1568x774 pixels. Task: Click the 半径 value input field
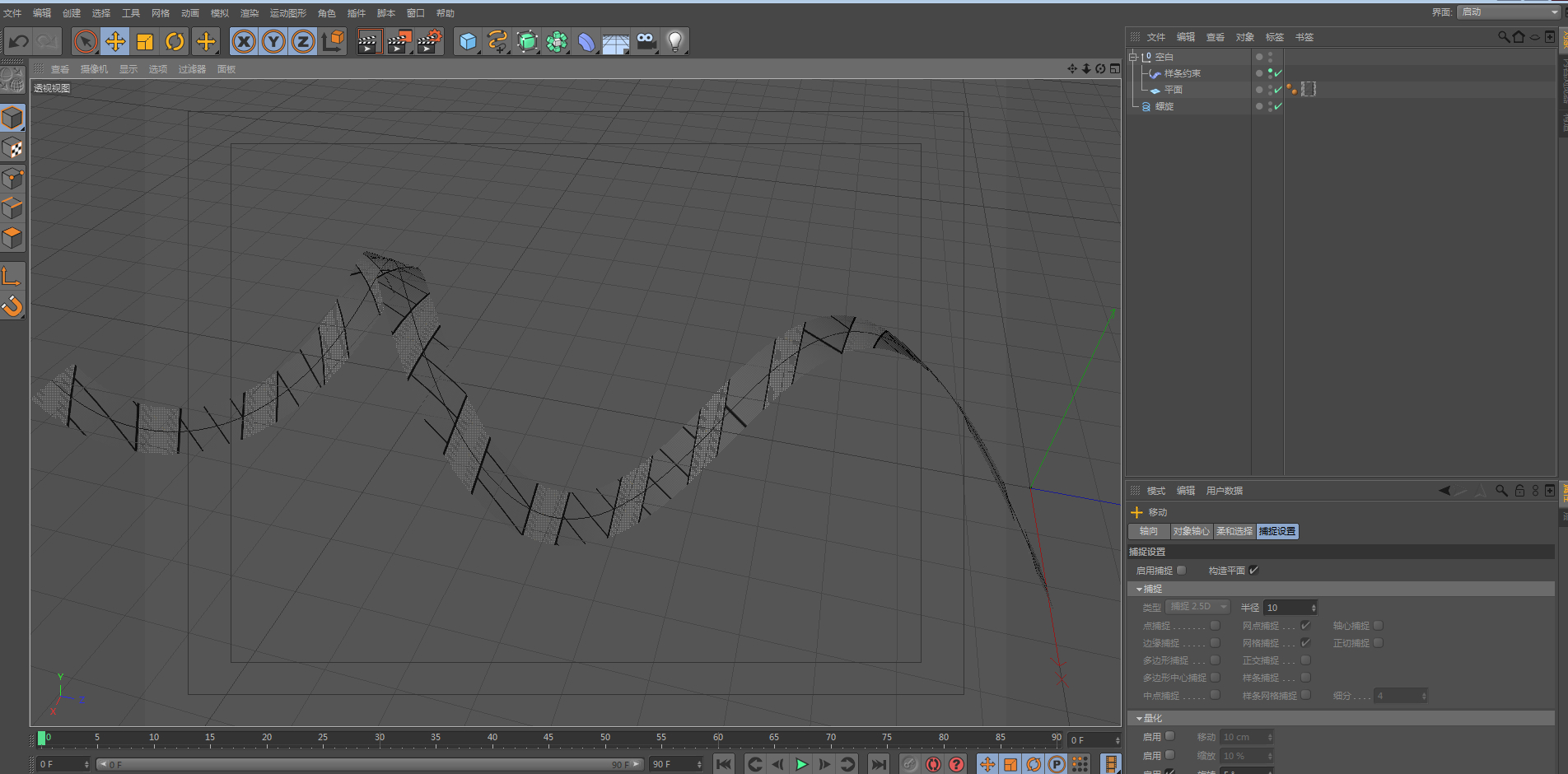pos(1286,608)
